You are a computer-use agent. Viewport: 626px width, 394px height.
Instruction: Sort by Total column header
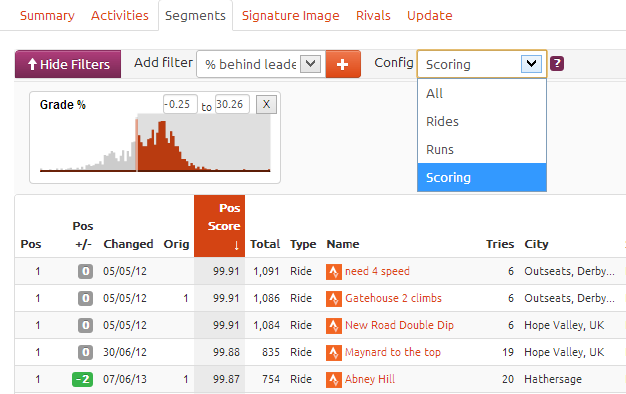(x=265, y=244)
